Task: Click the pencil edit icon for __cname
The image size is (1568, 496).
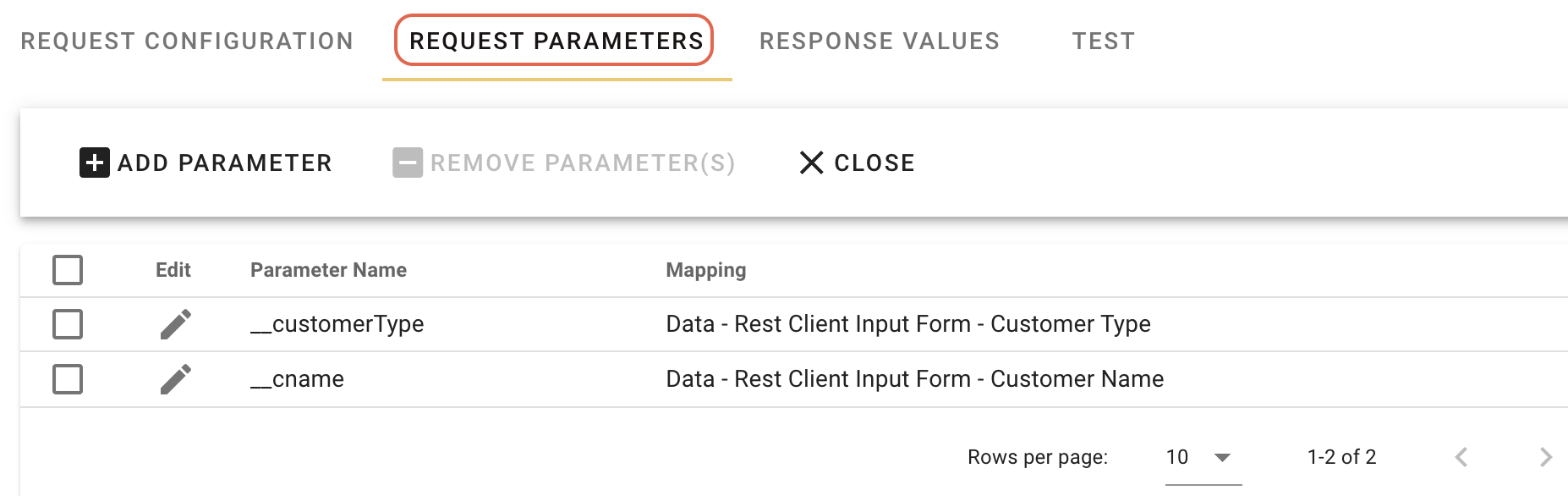Action: tap(175, 378)
